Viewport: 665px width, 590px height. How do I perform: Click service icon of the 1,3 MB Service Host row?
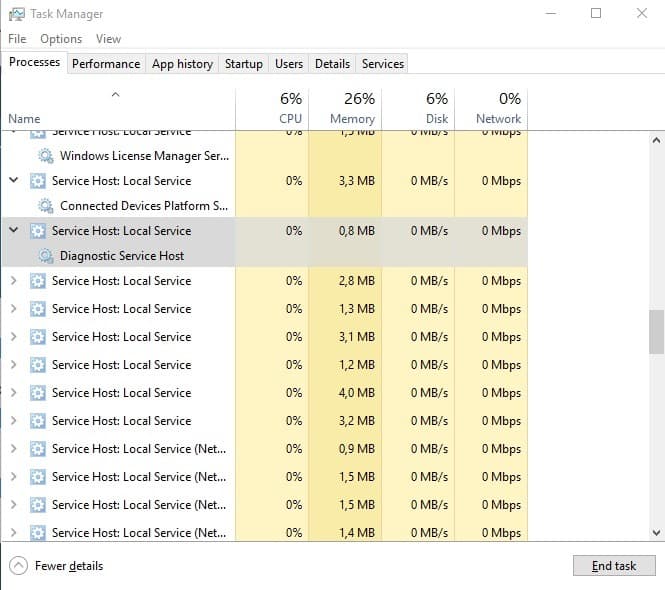(38, 309)
